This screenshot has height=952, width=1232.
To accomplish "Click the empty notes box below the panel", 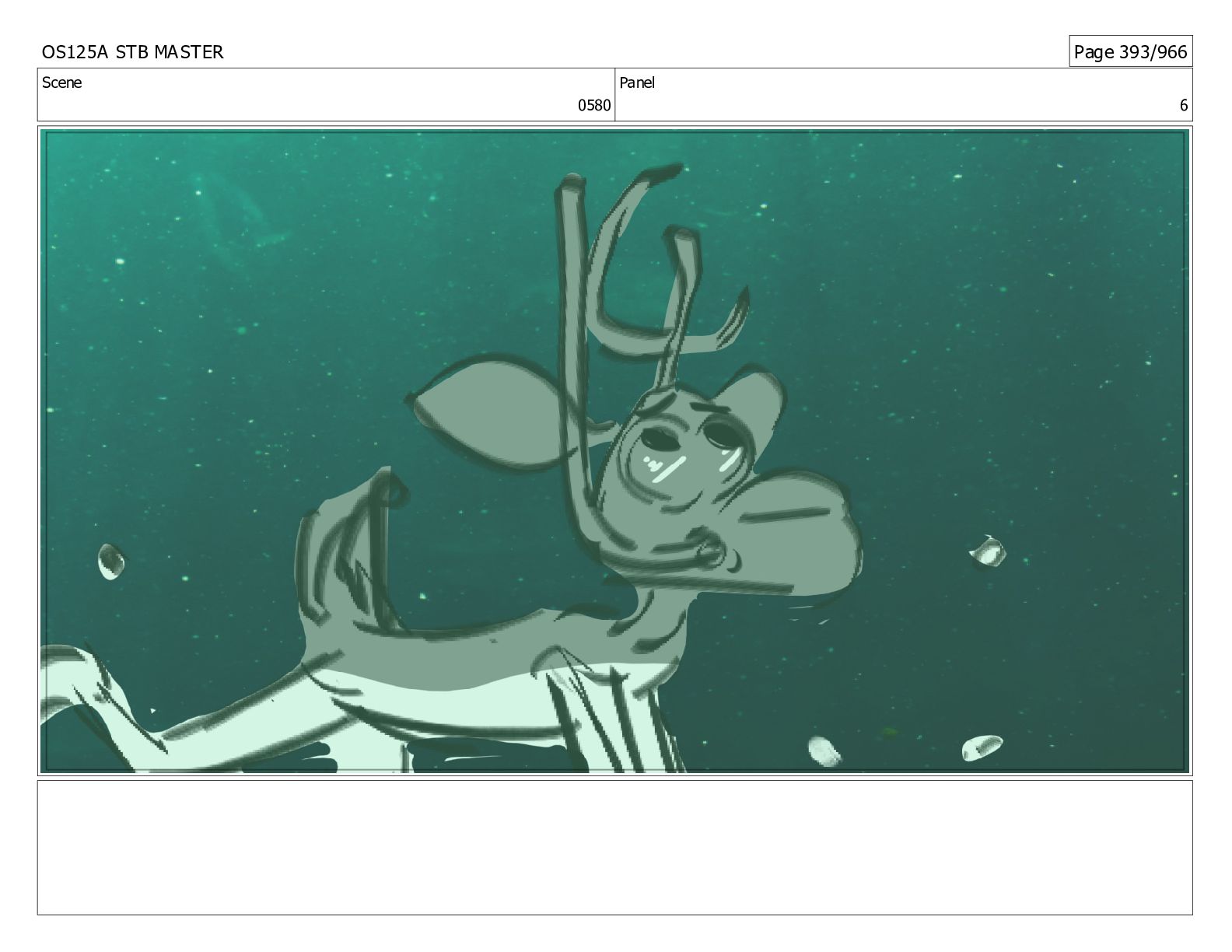I will point(614,848).
